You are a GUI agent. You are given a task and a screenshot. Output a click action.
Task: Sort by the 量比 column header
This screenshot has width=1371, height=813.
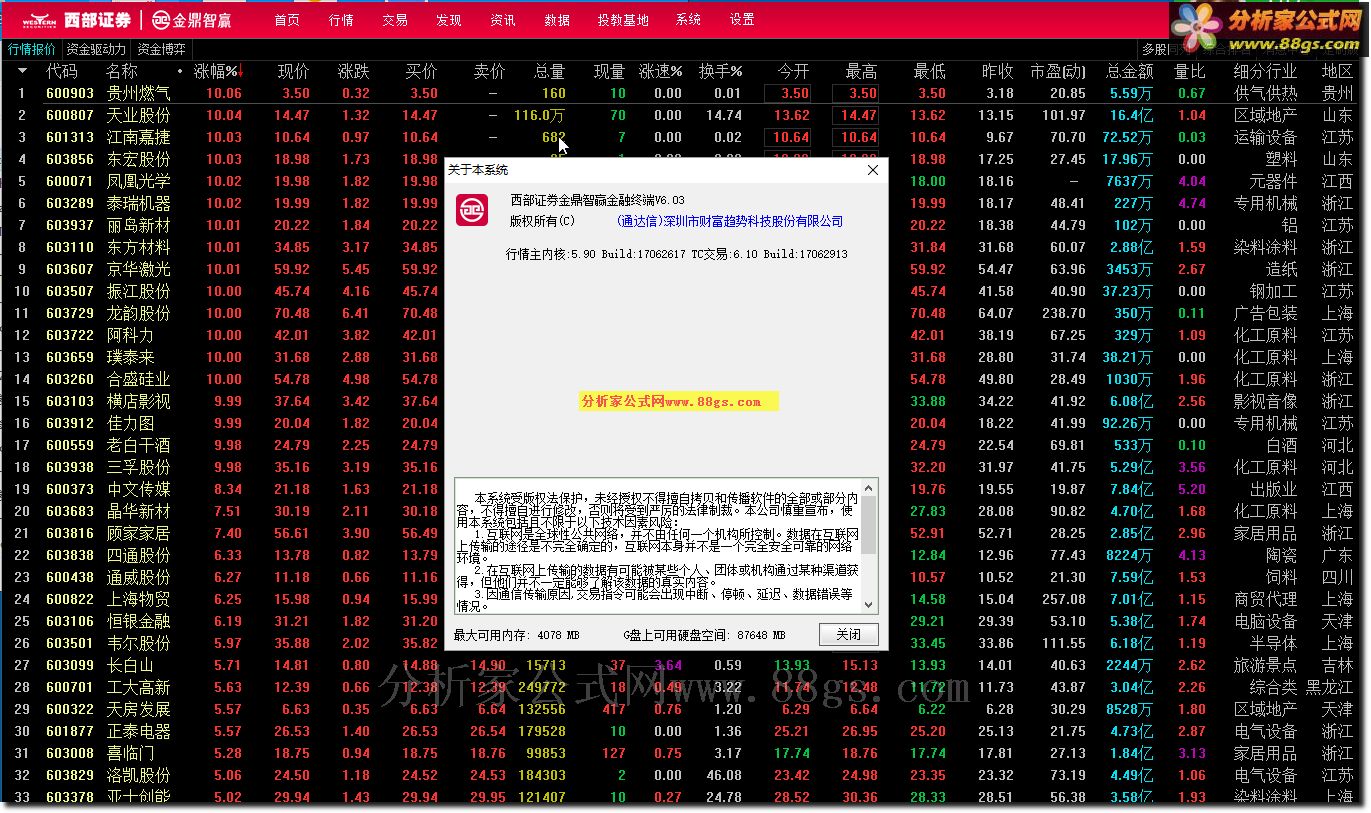click(1190, 71)
